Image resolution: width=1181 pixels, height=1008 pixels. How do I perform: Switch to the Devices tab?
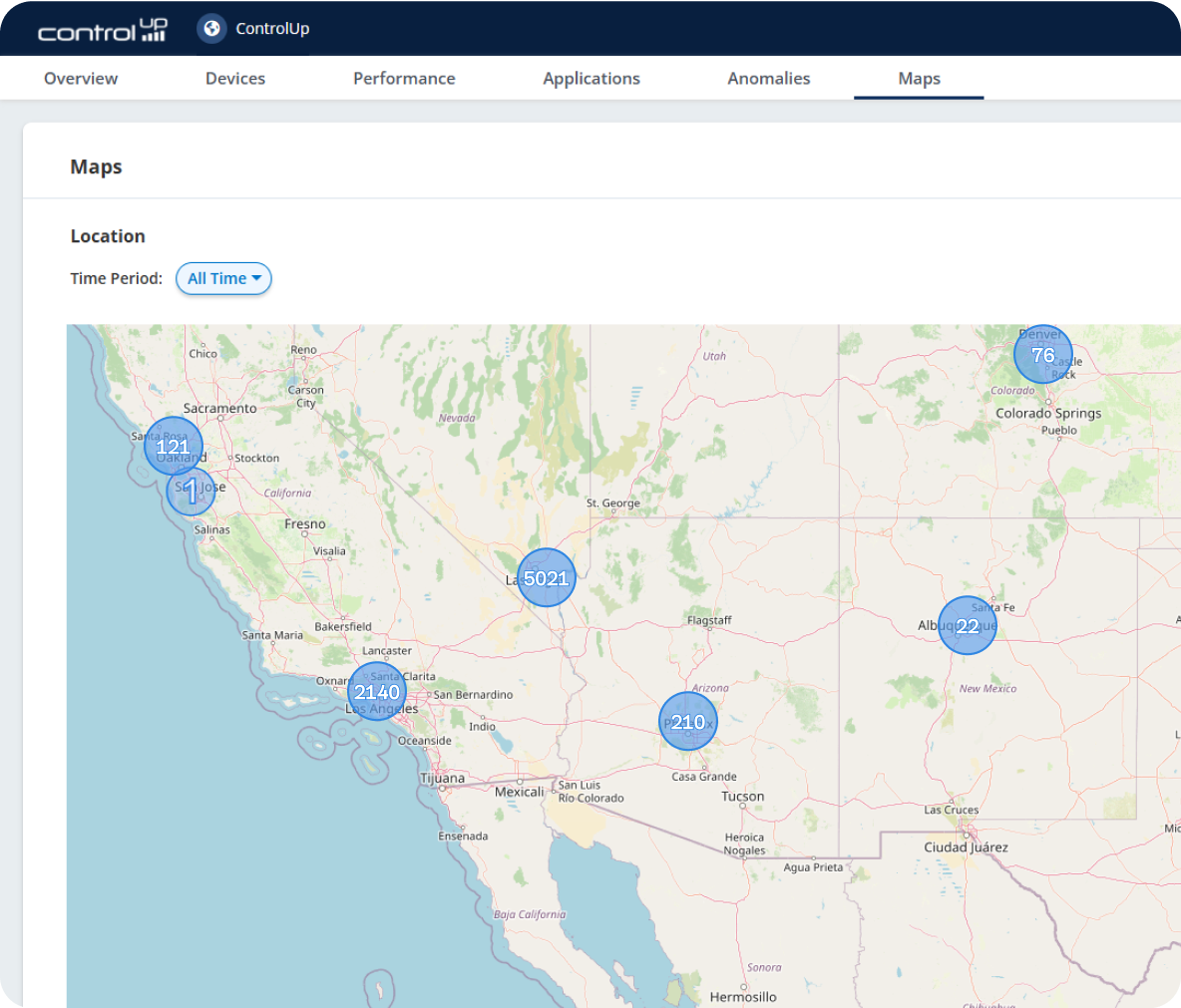(235, 79)
